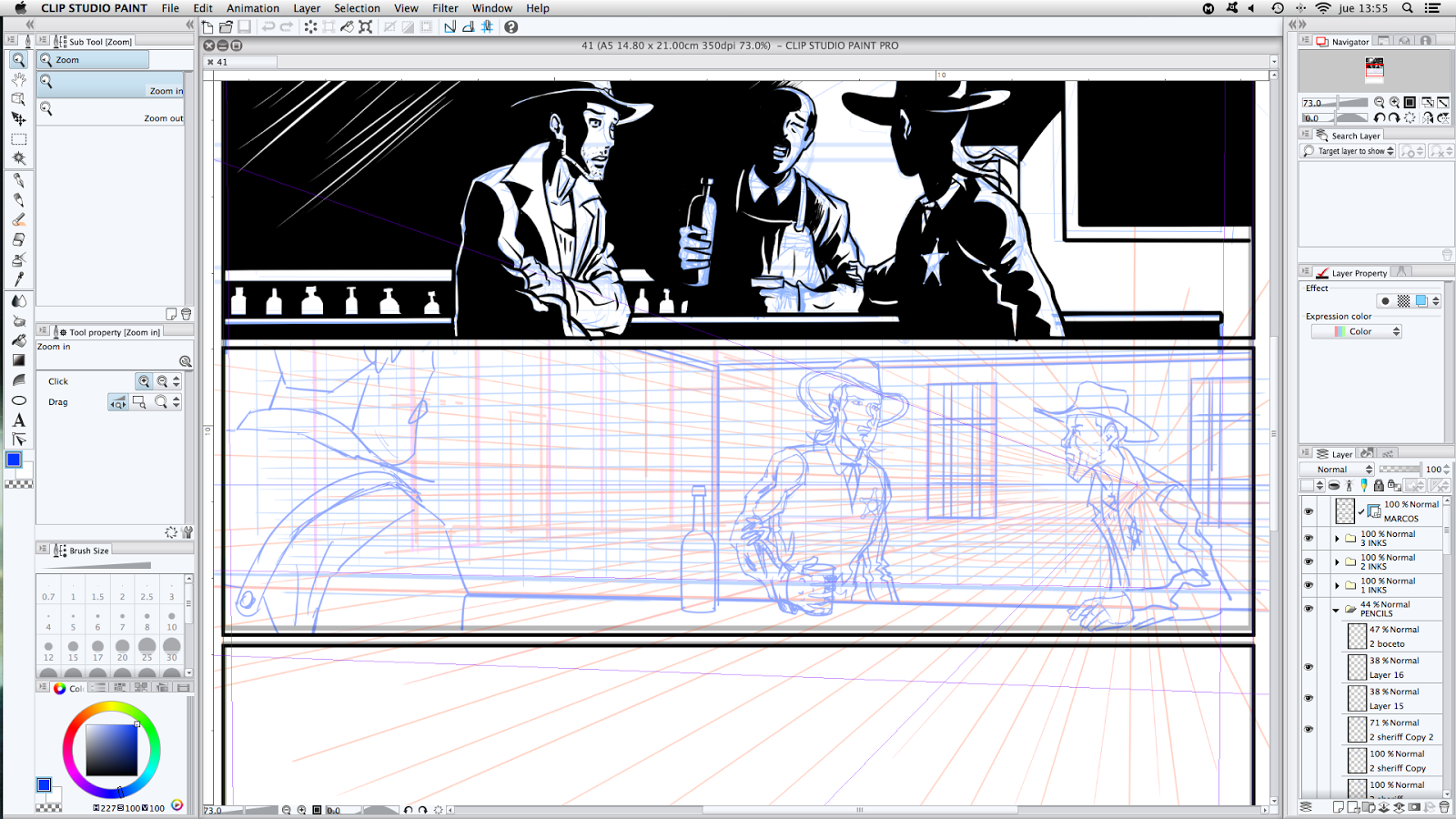Image resolution: width=1456 pixels, height=819 pixels.
Task: Select brush size 10
Action: click(x=171, y=622)
